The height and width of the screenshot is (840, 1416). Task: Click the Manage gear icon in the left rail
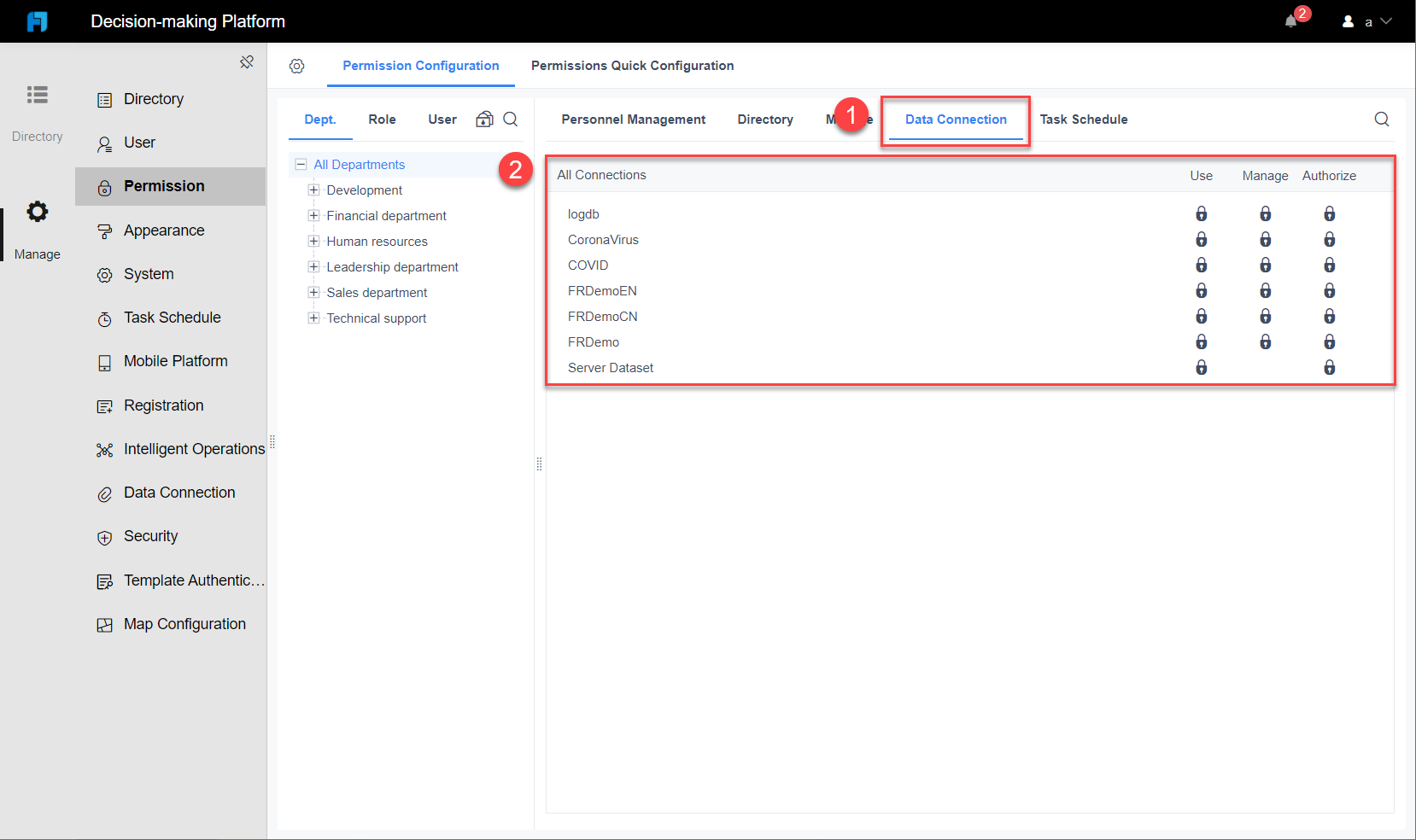point(37,212)
